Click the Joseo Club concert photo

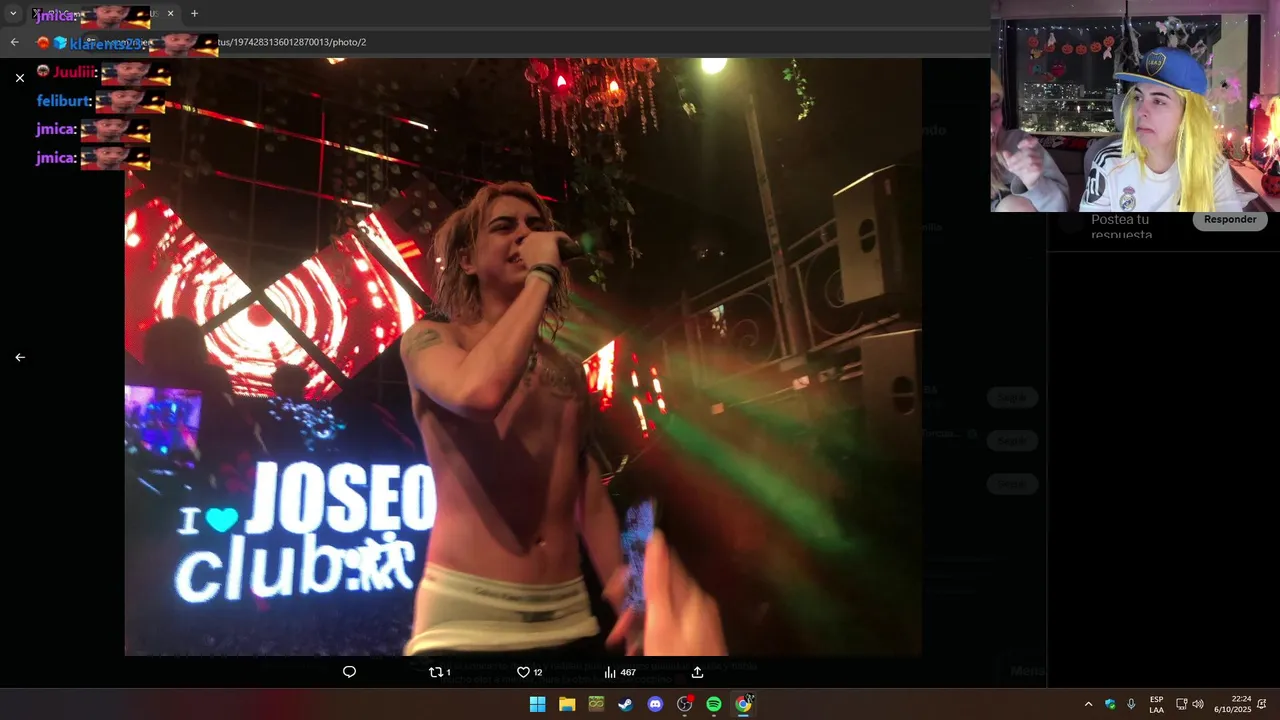pos(523,357)
